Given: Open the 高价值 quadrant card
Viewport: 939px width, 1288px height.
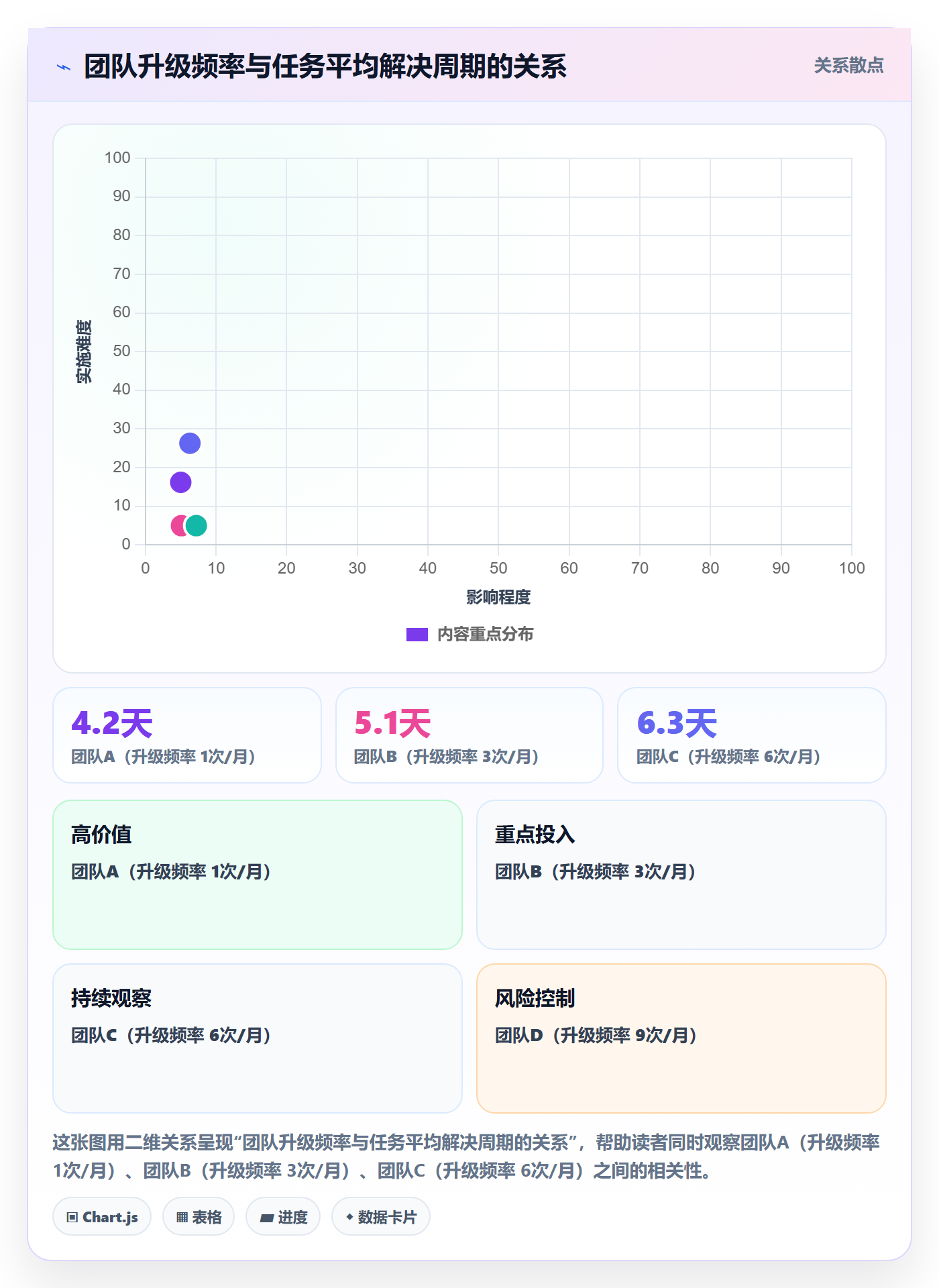Looking at the screenshot, I should 258,875.
